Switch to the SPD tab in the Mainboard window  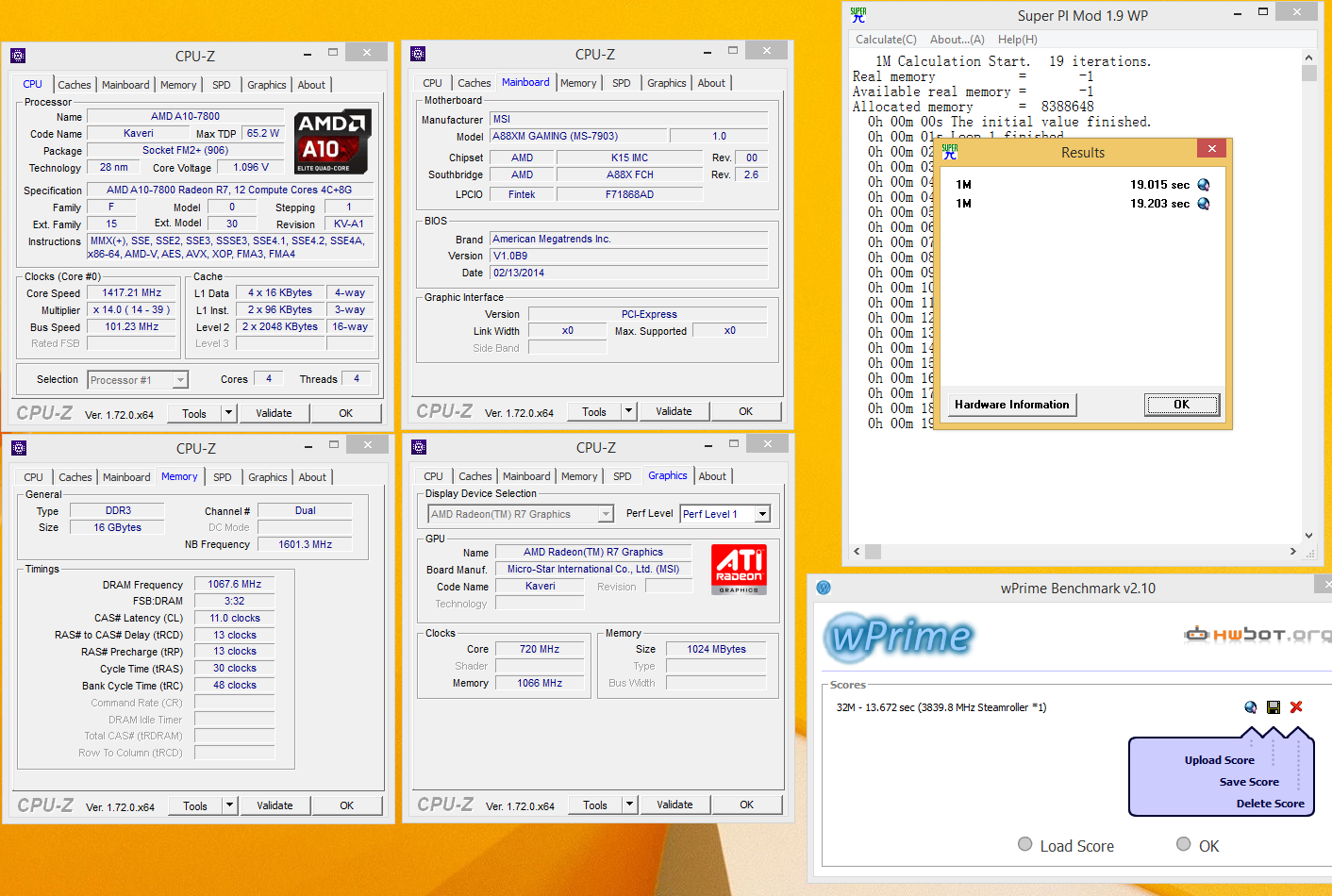(x=621, y=83)
